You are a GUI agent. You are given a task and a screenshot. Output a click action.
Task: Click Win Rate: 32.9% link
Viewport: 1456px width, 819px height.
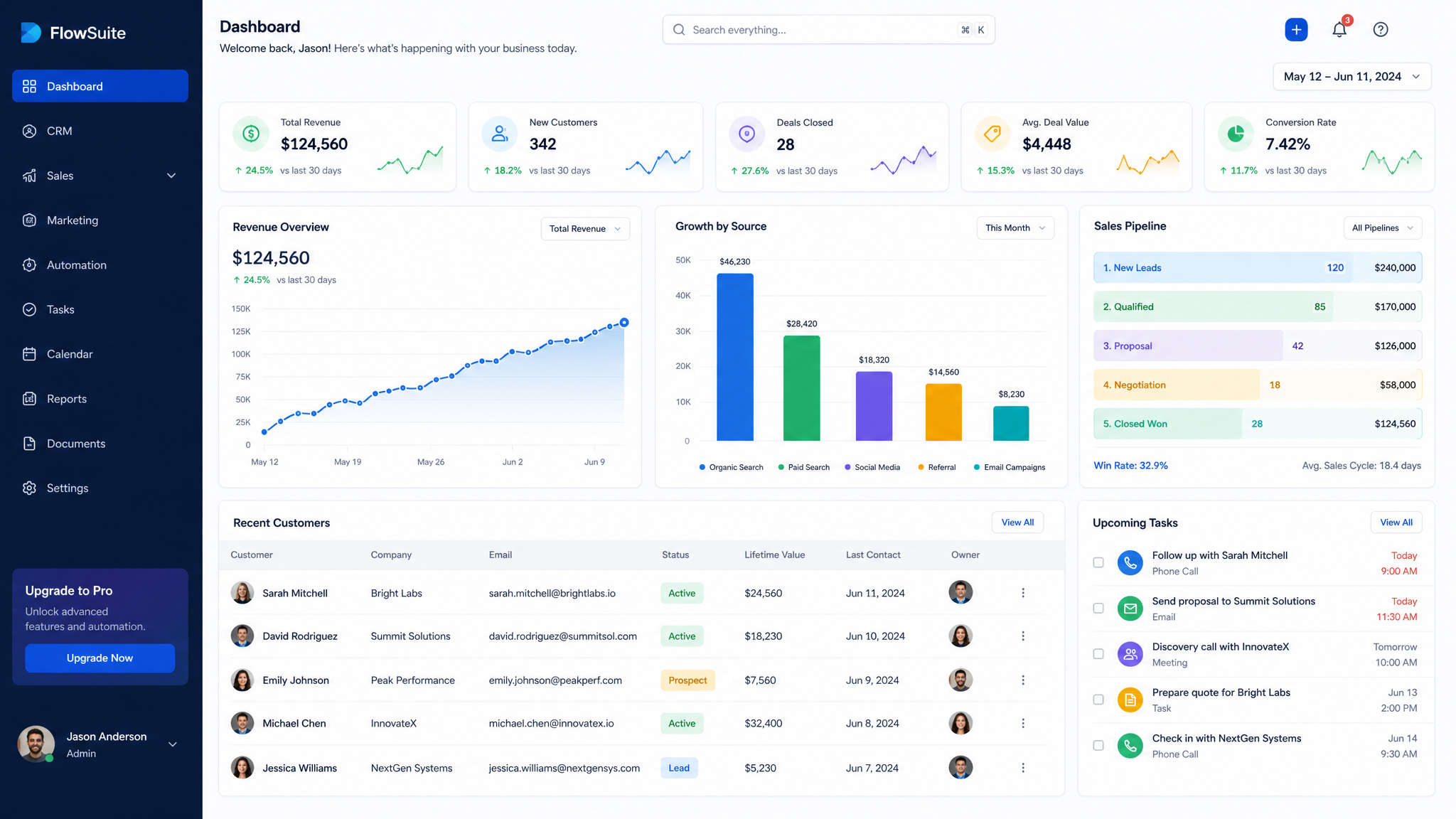pos(1130,466)
